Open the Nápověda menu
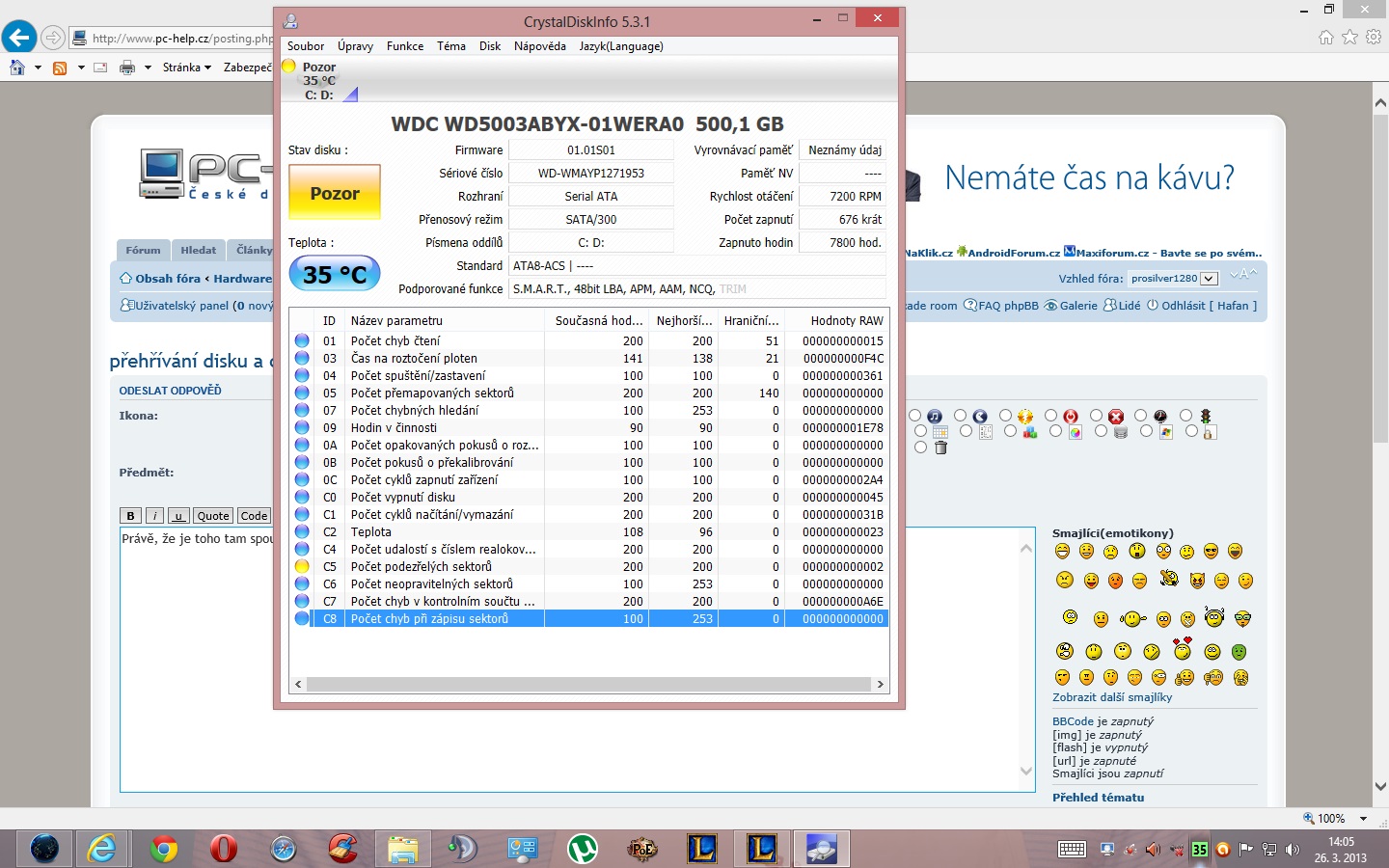The width and height of the screenshot is (1389, 868). coord(539,46)
